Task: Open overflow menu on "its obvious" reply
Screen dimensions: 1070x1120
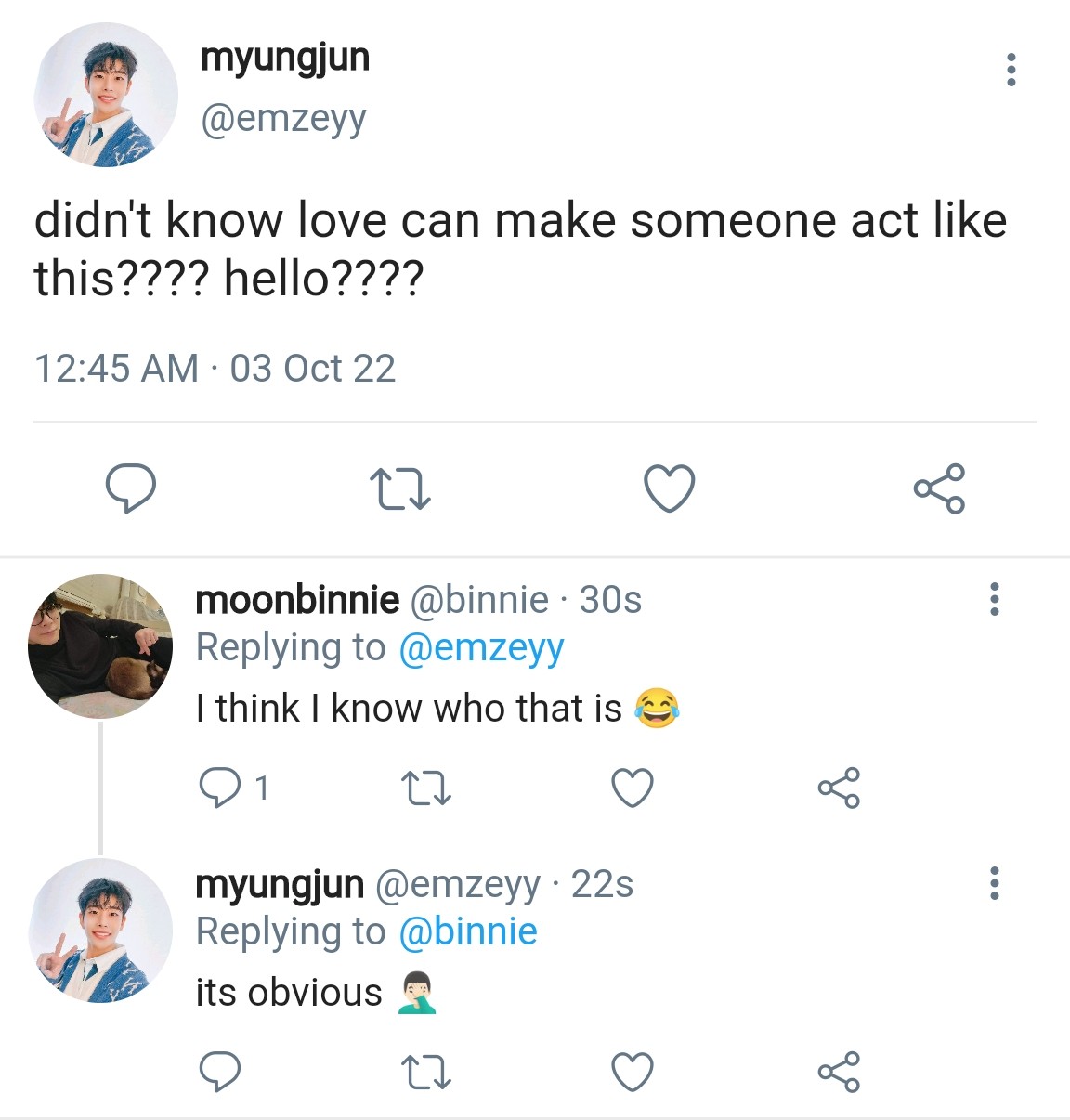Action: coord(995,883)
